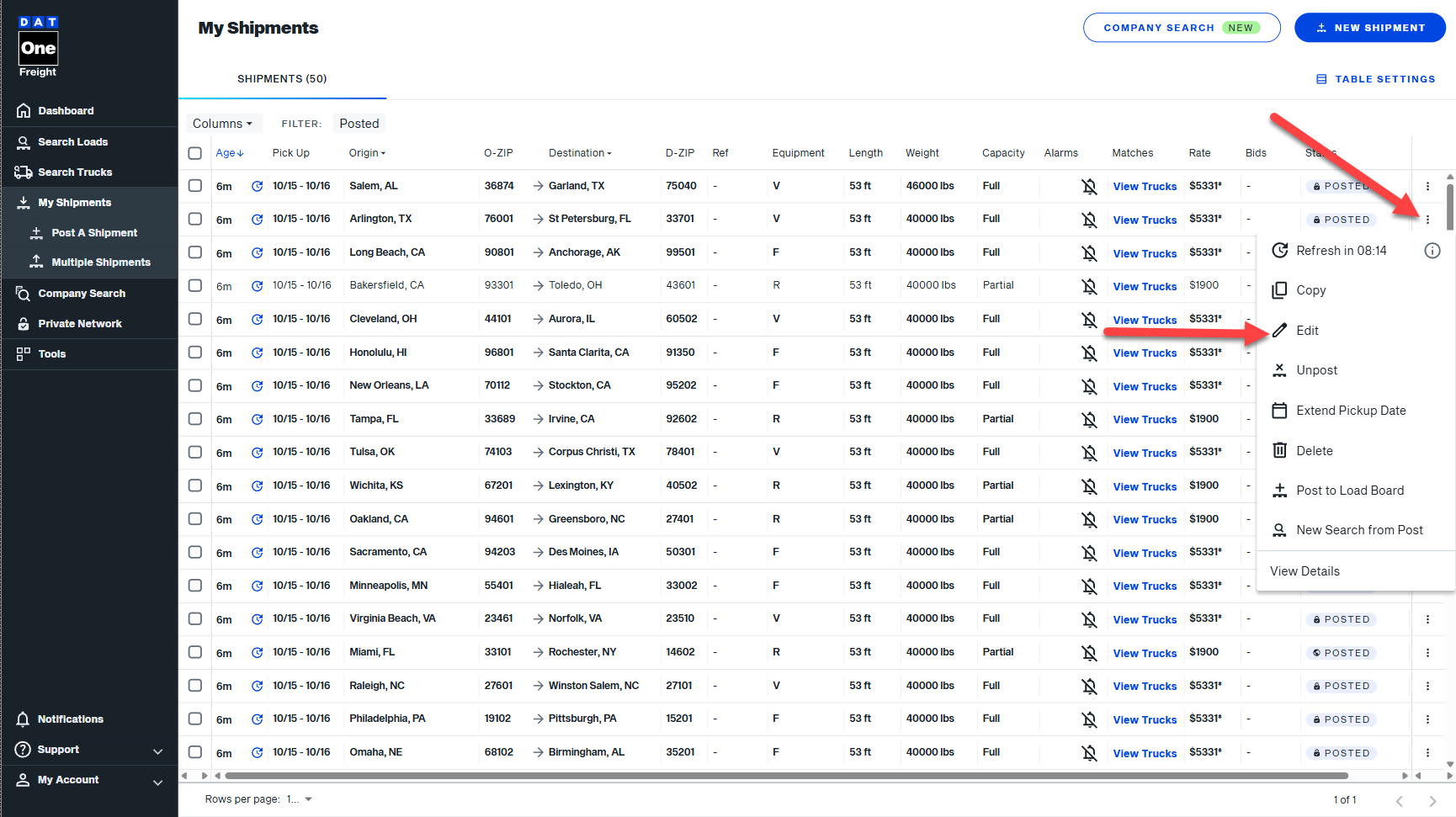The image size is (1456, 817).
Task: Click the refresh info icon in context menu
Action: click(x=1432, y=251)
